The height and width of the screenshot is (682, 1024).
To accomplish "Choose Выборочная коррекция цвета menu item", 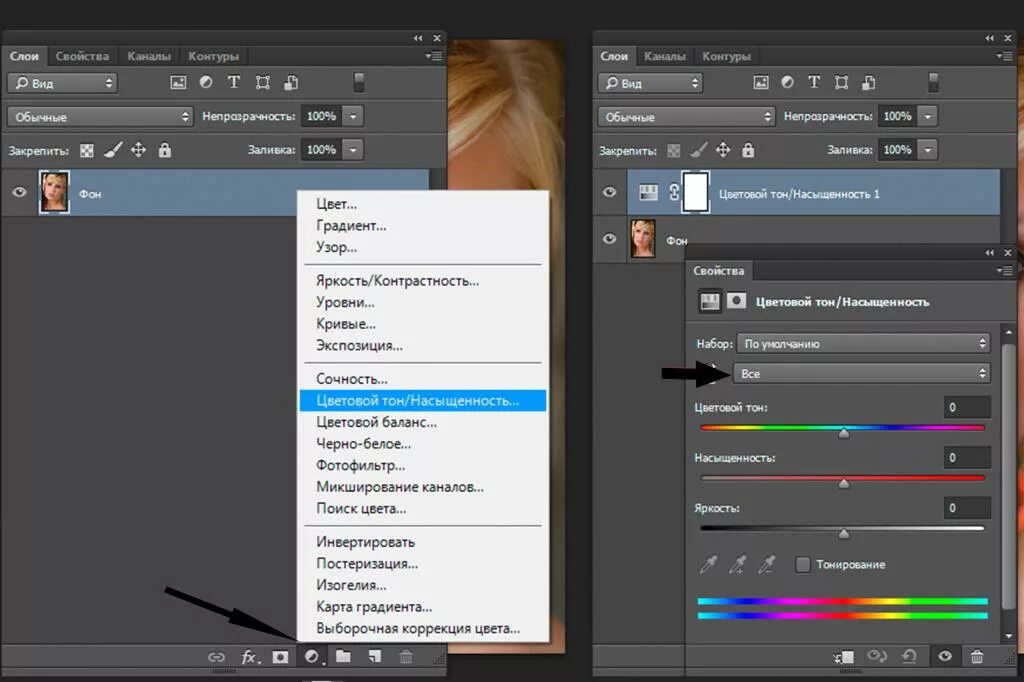I will [x=423, y=628].
